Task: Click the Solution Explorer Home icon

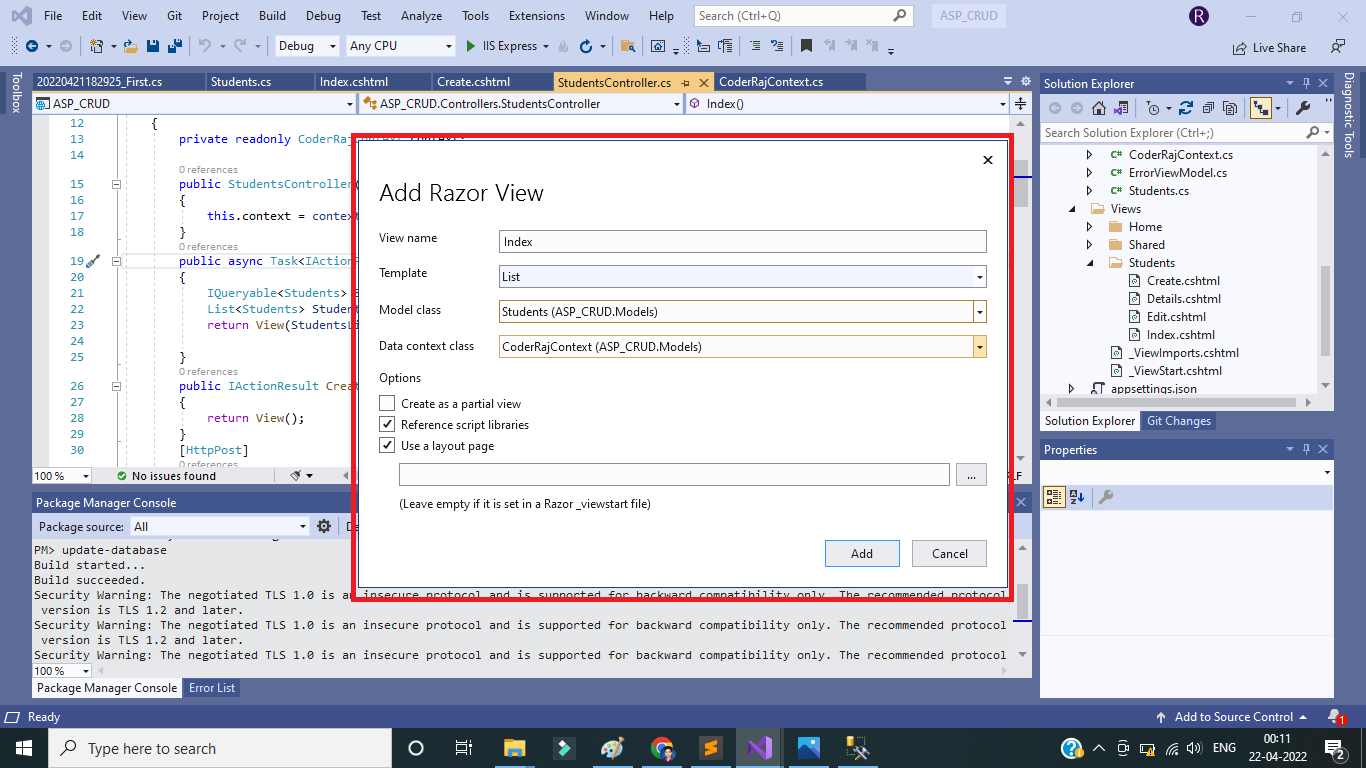Action: click(x=1098, y=108)
